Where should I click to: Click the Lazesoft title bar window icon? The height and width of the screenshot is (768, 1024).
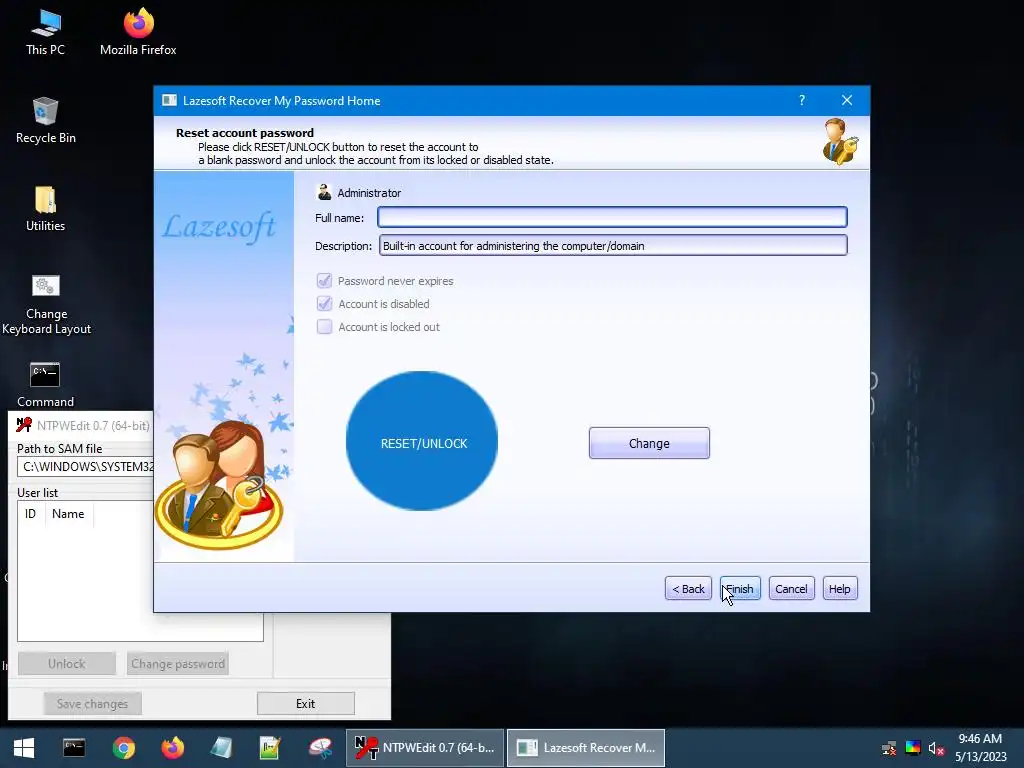tap(169, 101)
